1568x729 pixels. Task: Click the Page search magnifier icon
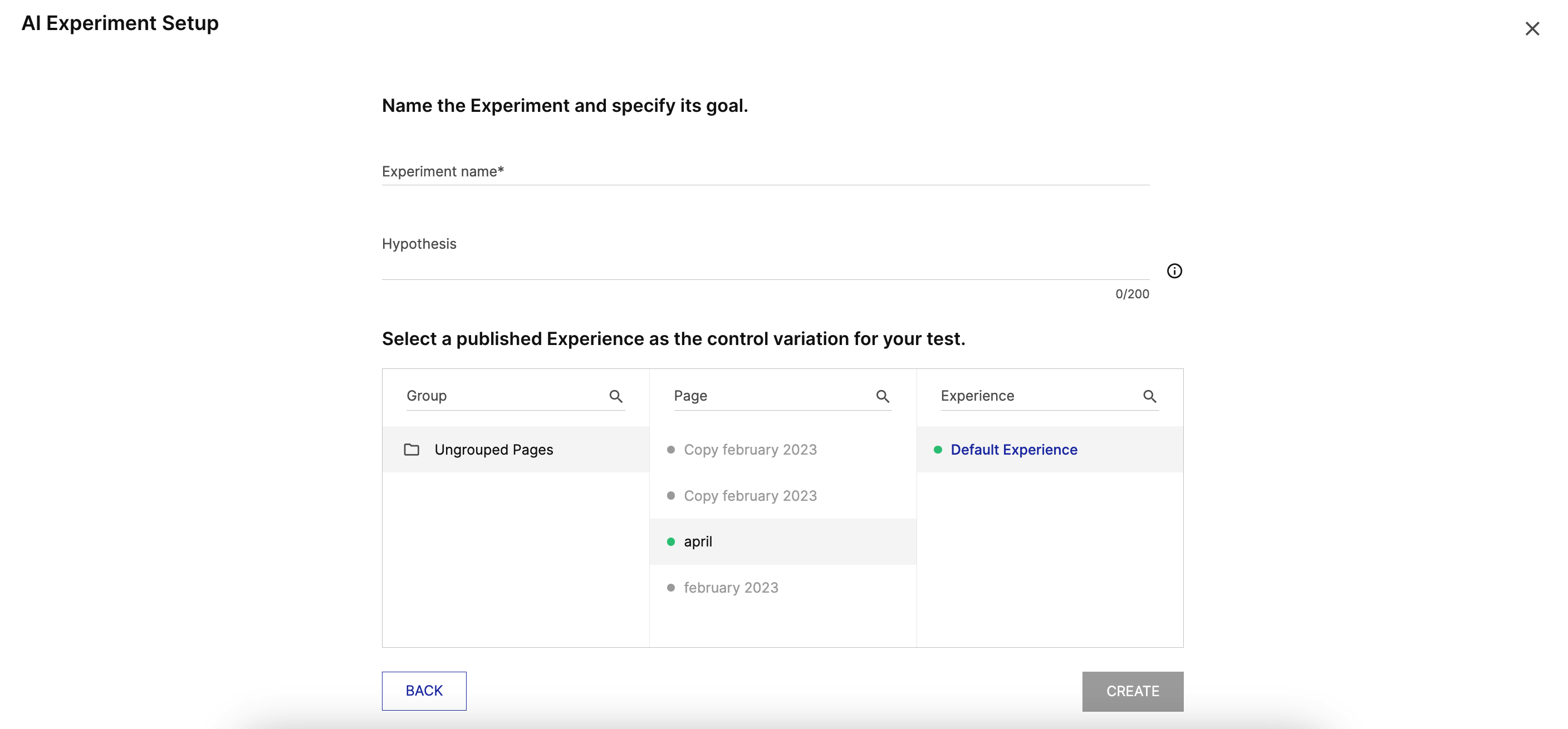[x=883, y=396]
